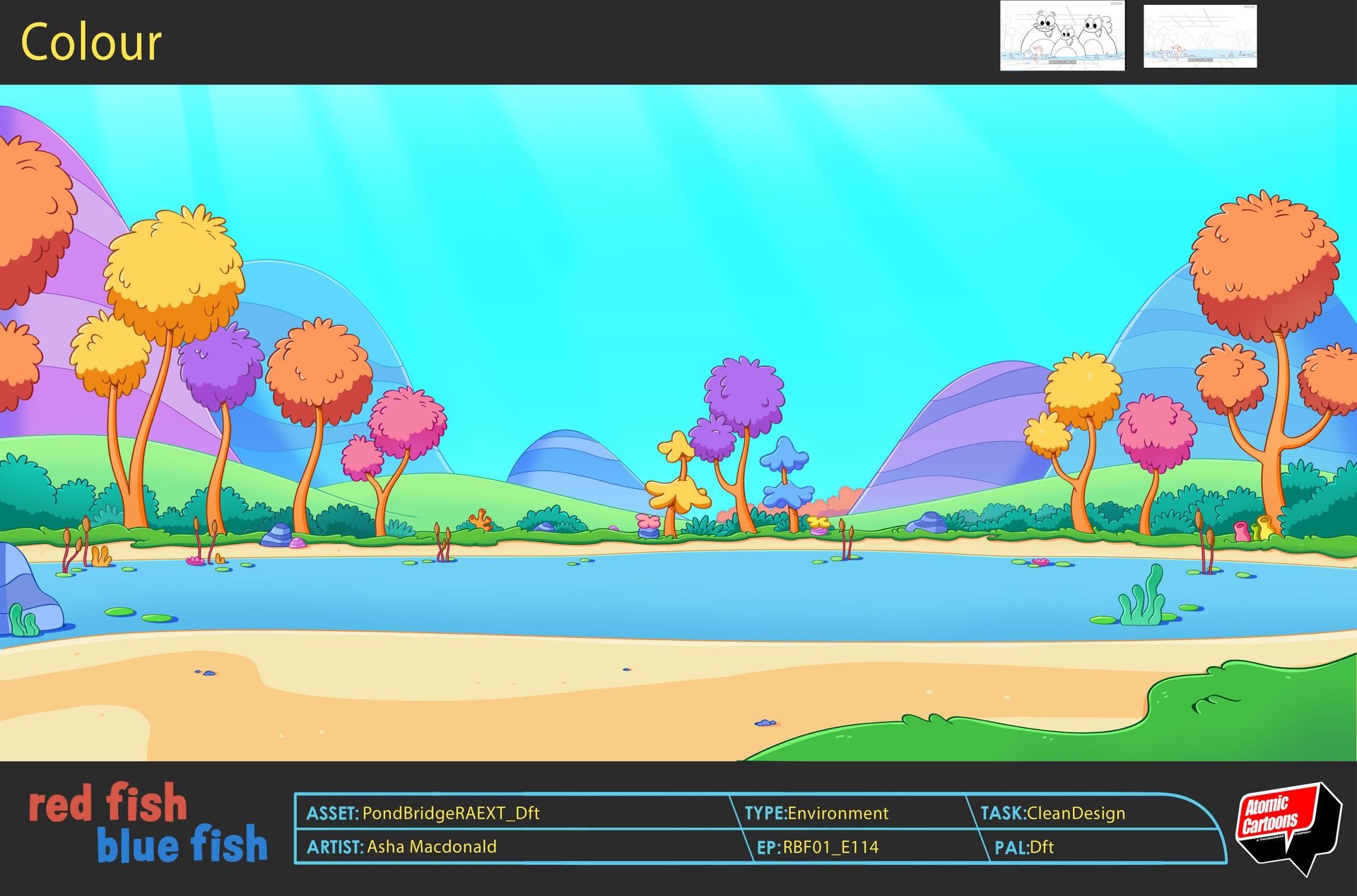The height and width of the screenshot is (896, 1357).
Task: Click the ASSET PondBridgeRAEXT_Dft field
Action: coord(423,813)
